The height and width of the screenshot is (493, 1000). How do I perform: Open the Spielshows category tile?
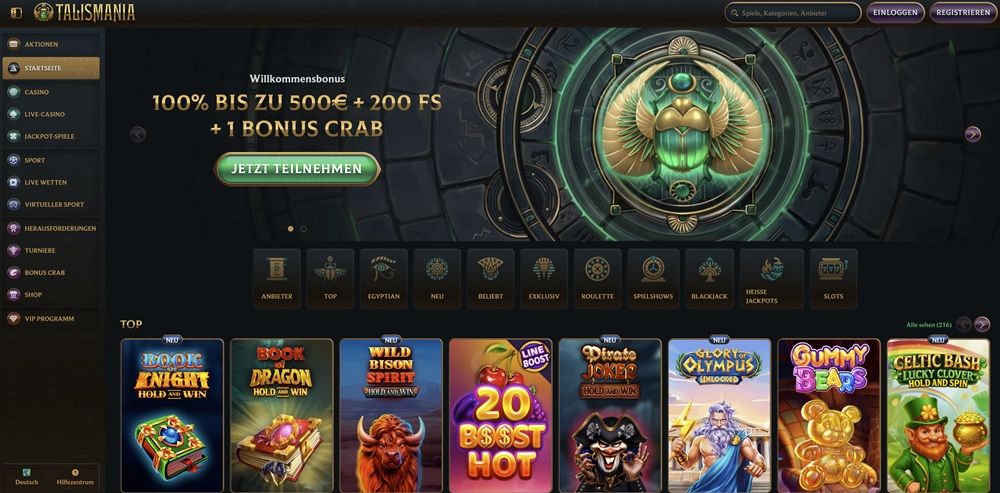653,279
